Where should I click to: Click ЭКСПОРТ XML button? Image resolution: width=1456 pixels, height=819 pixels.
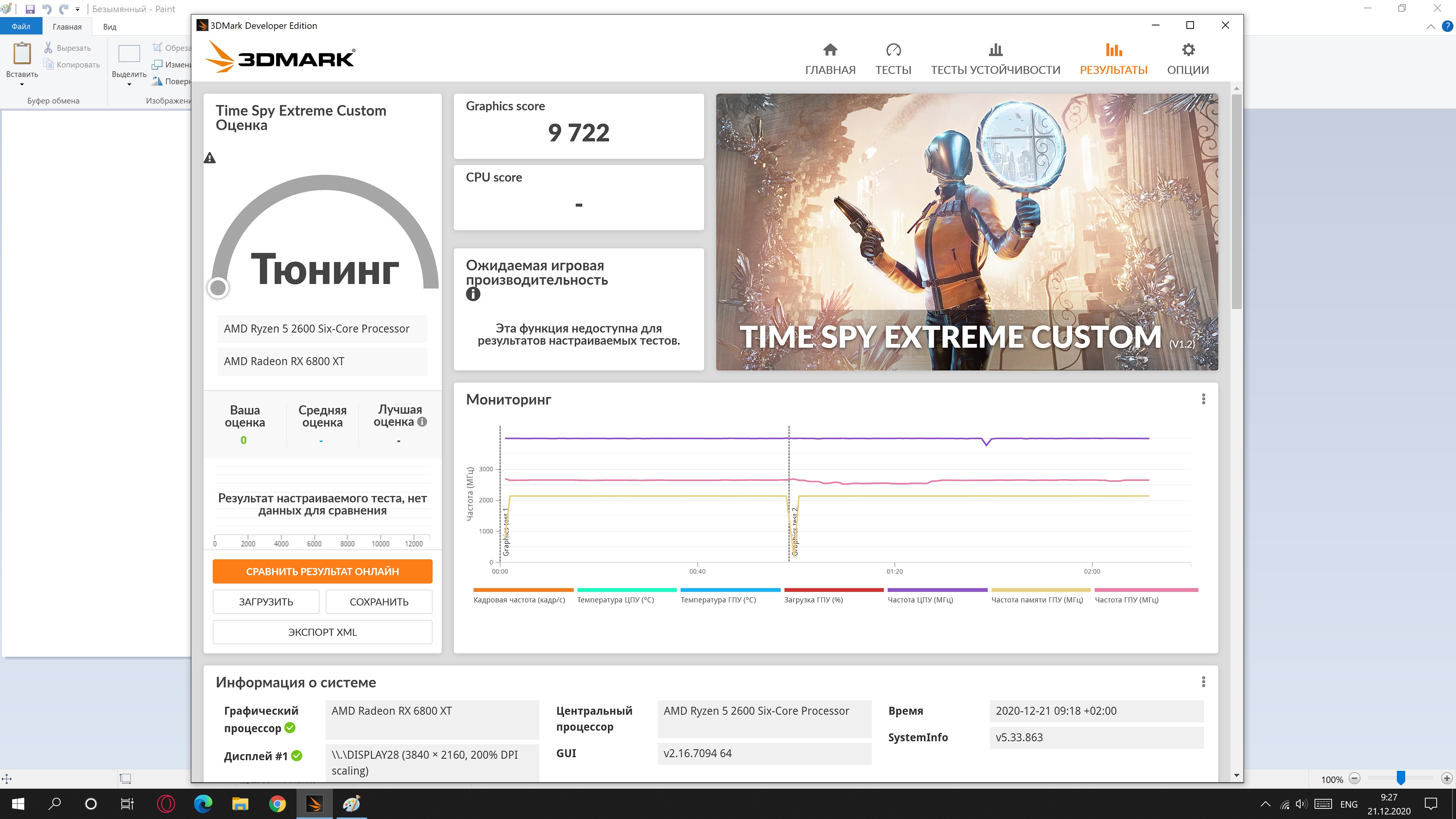point(322,632)
